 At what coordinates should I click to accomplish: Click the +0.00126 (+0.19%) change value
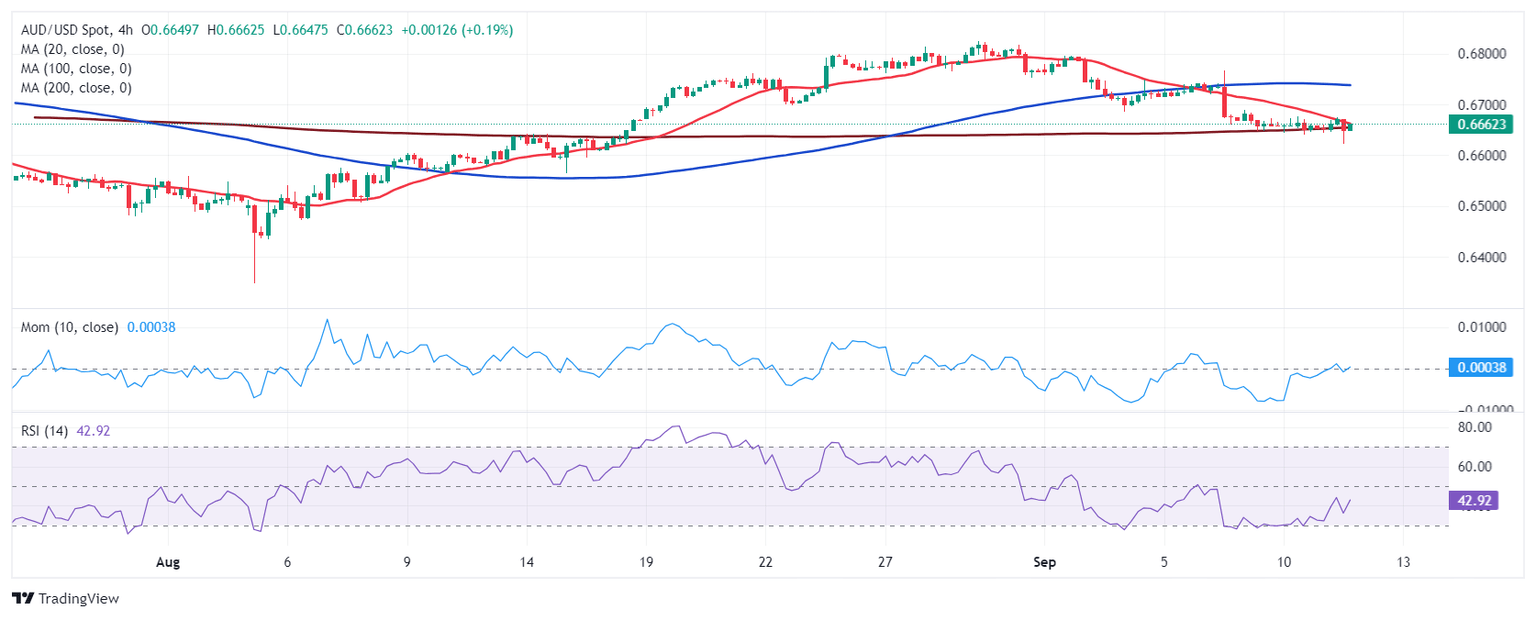point(457,30)
